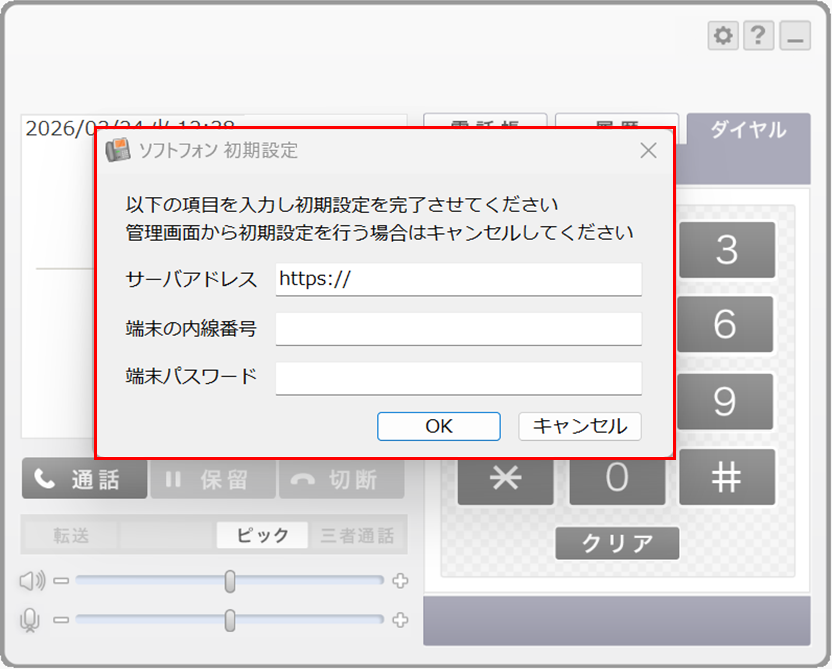
Task: Decrease speaker volume with the minus icon
Action: click(x=62, y=581)
